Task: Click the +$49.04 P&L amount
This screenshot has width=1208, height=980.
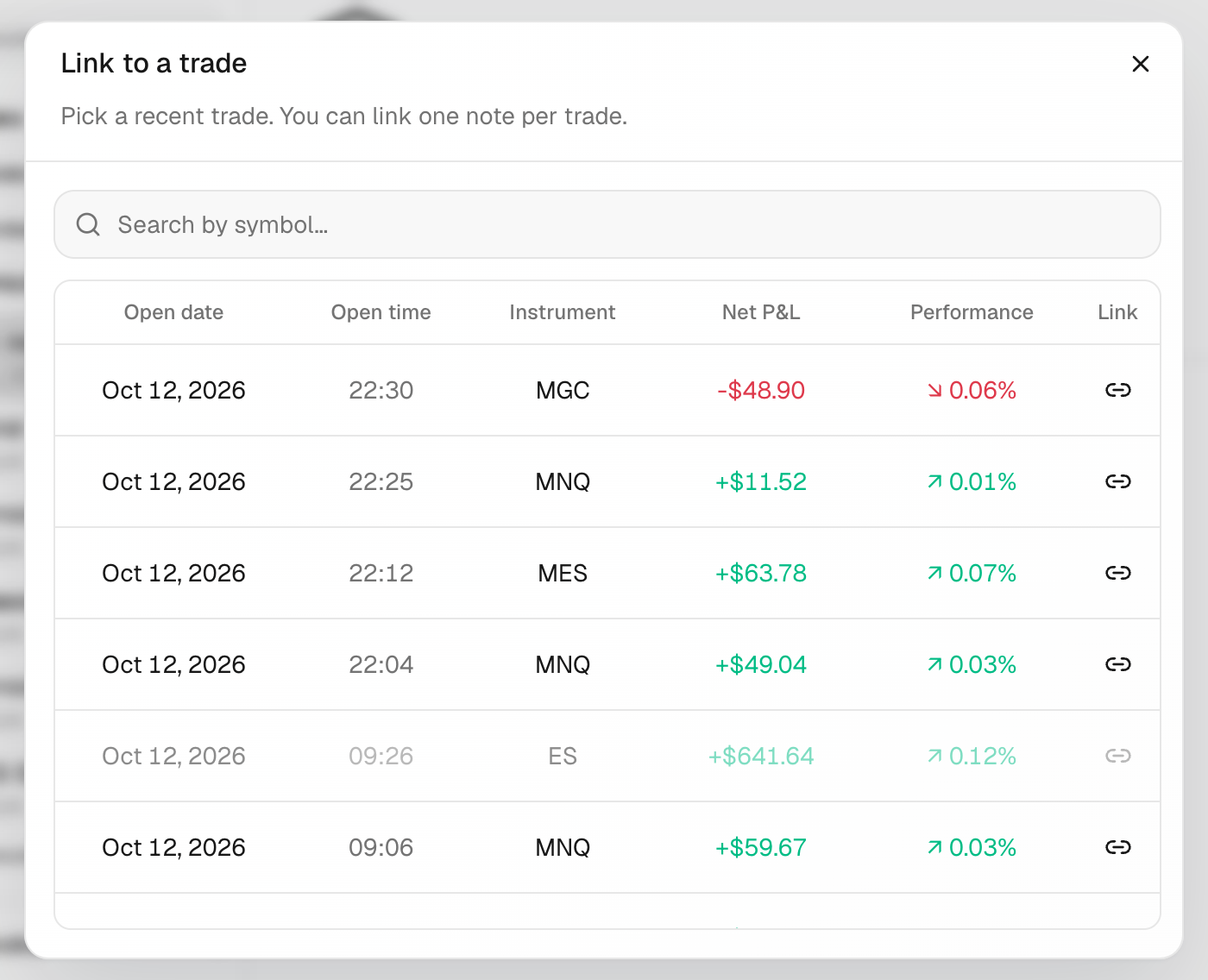Action: (761, 664)
